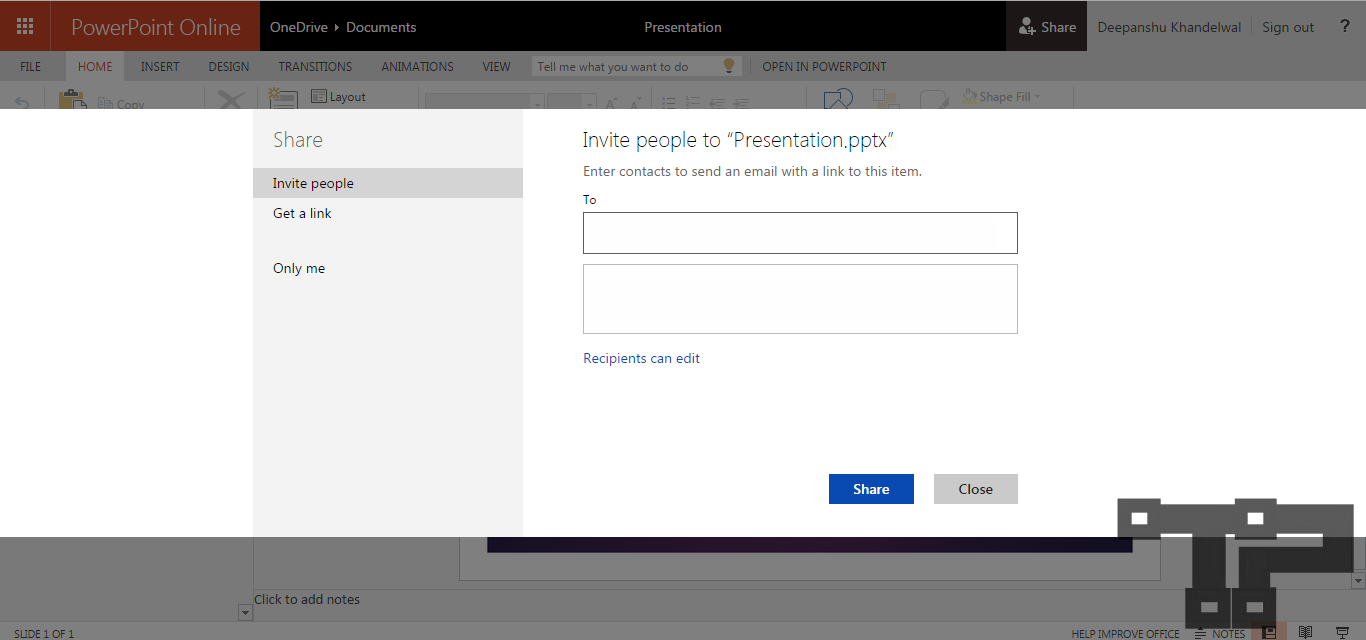Click the To recipients input field
Viewport: 1366px width, 640px height.
click(800, 233)
